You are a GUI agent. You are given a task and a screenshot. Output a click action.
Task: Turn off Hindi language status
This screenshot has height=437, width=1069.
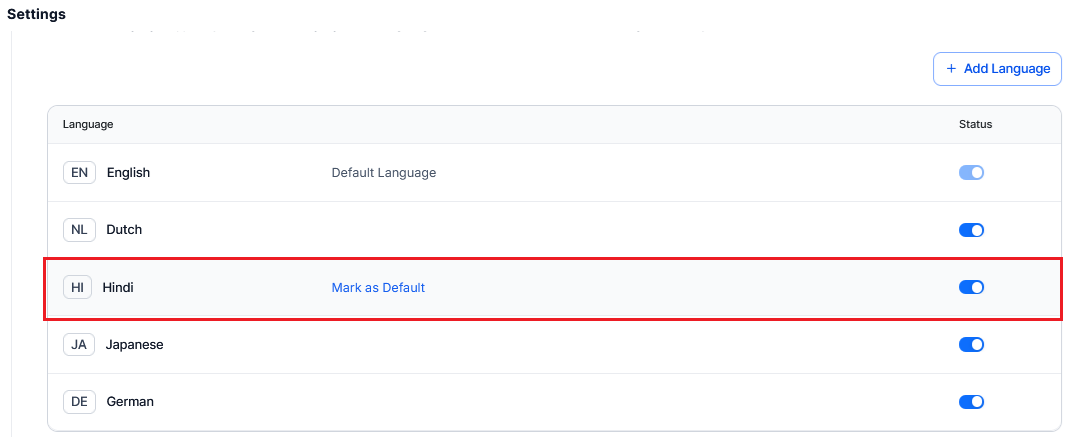pos(971,287)
